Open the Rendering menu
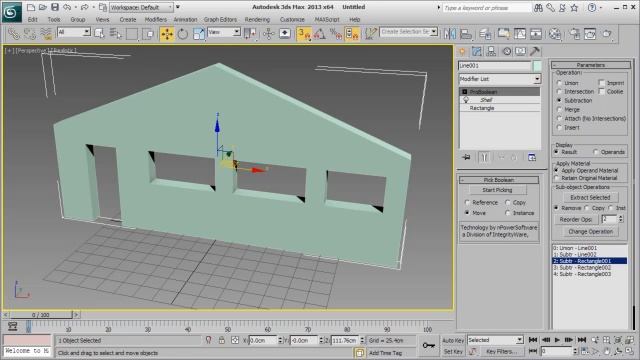Screen dimensions: 640x360 (x=257, y=19)
